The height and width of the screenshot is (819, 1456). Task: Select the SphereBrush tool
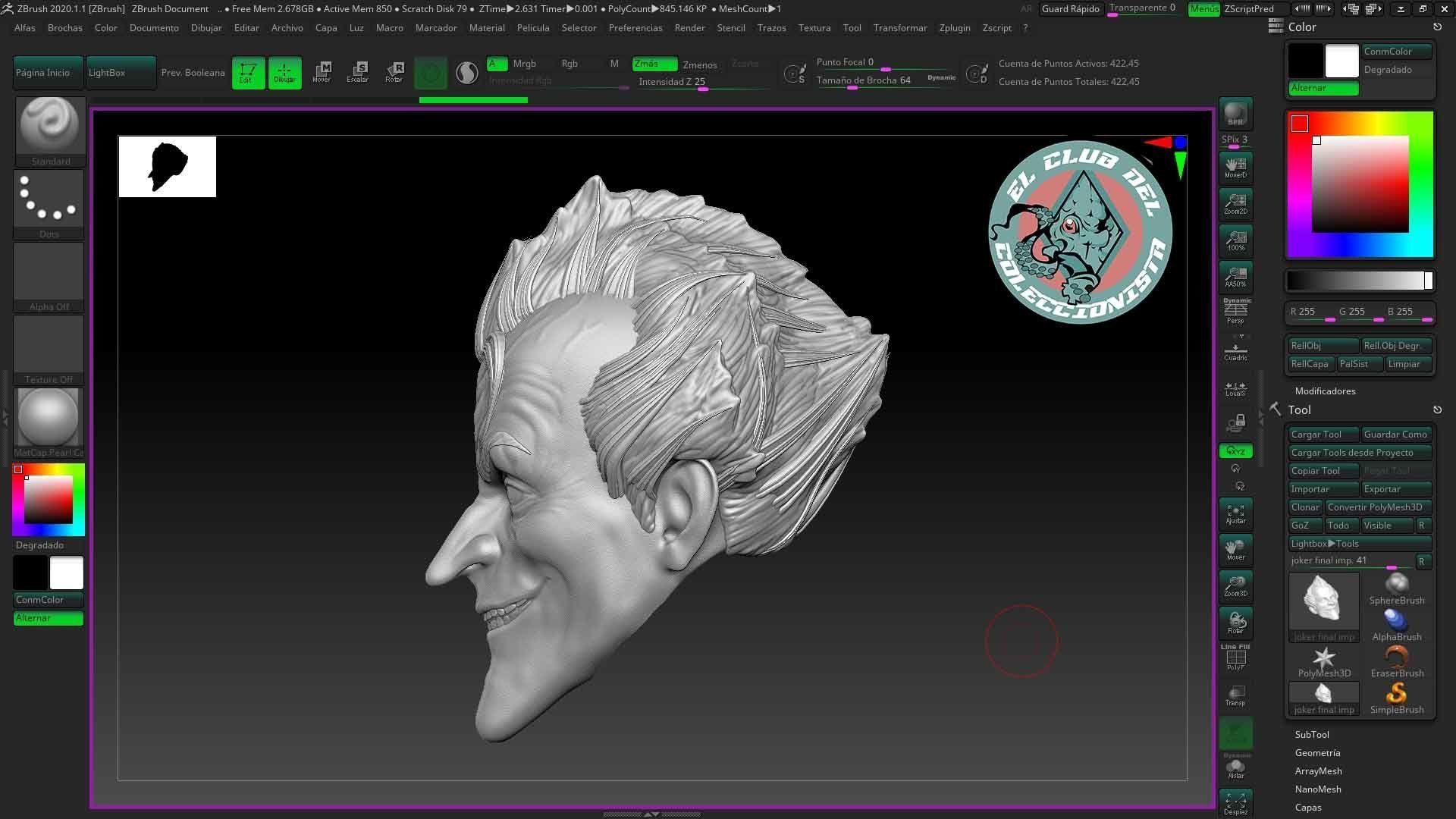1397,588
